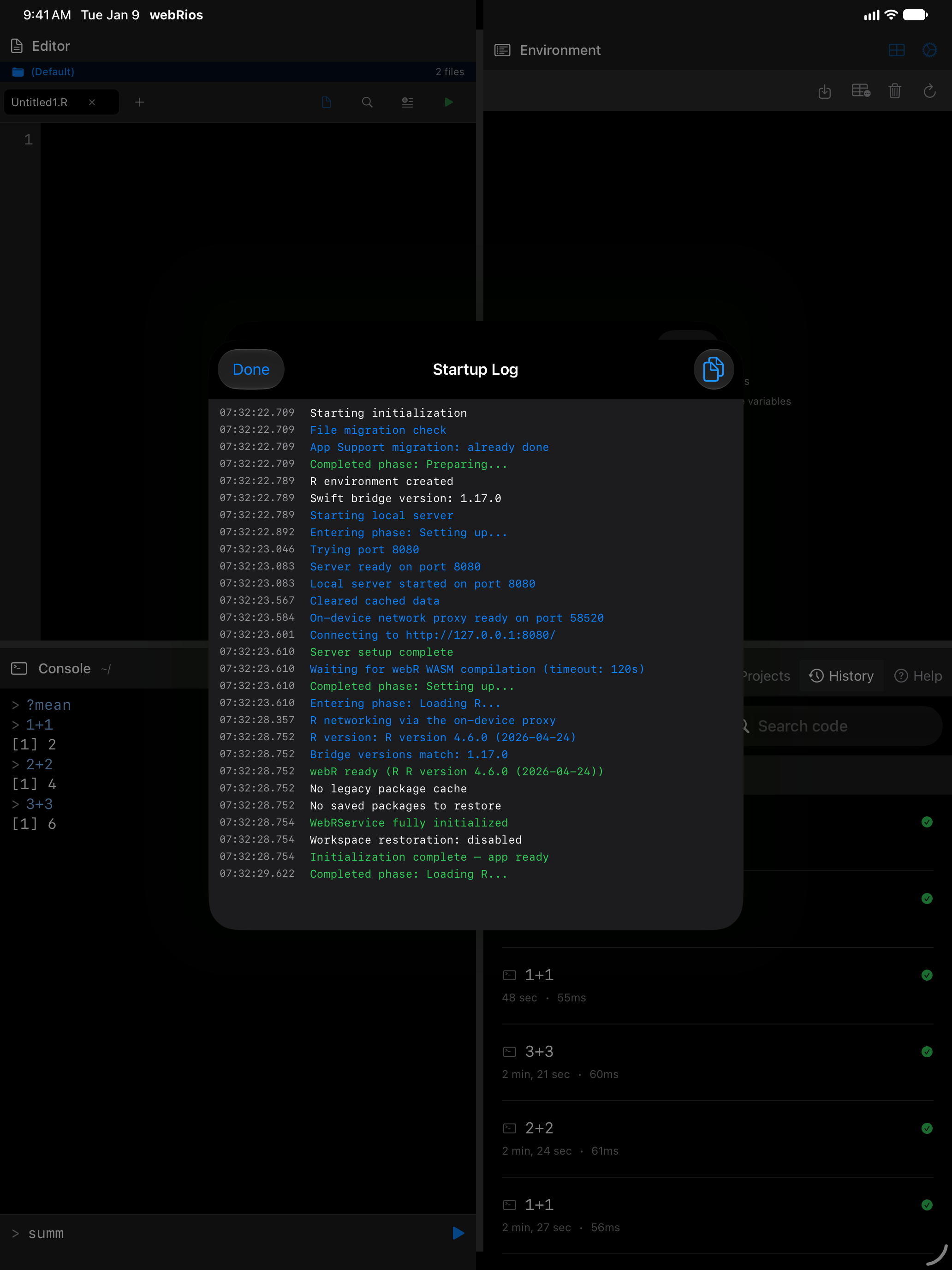
Task: Select history entry 3+3
Action: tap(717, 1062)
